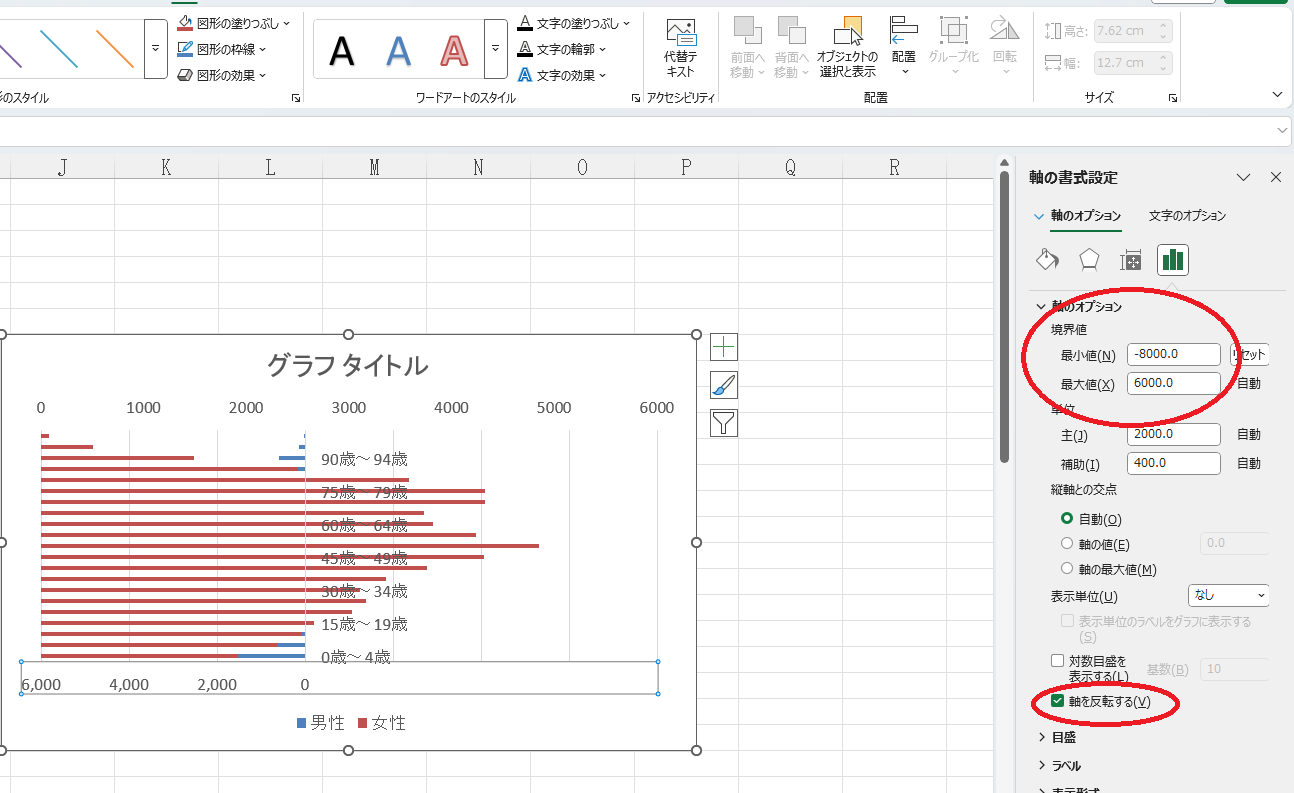Viewport: 1294px width, 793px height.
Task: Click the 高さ height input field
Action: 1133,31
